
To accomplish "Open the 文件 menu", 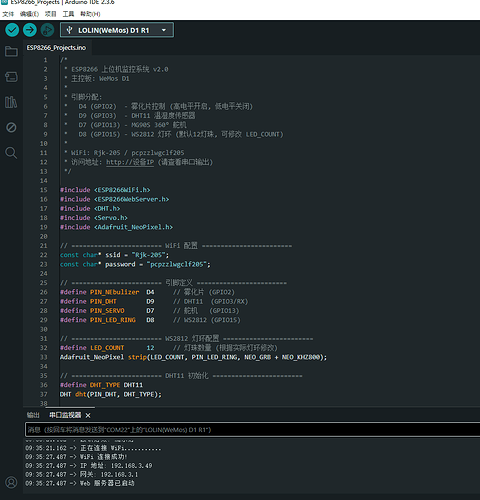I will pyautogui.click(x=8, y=14).
